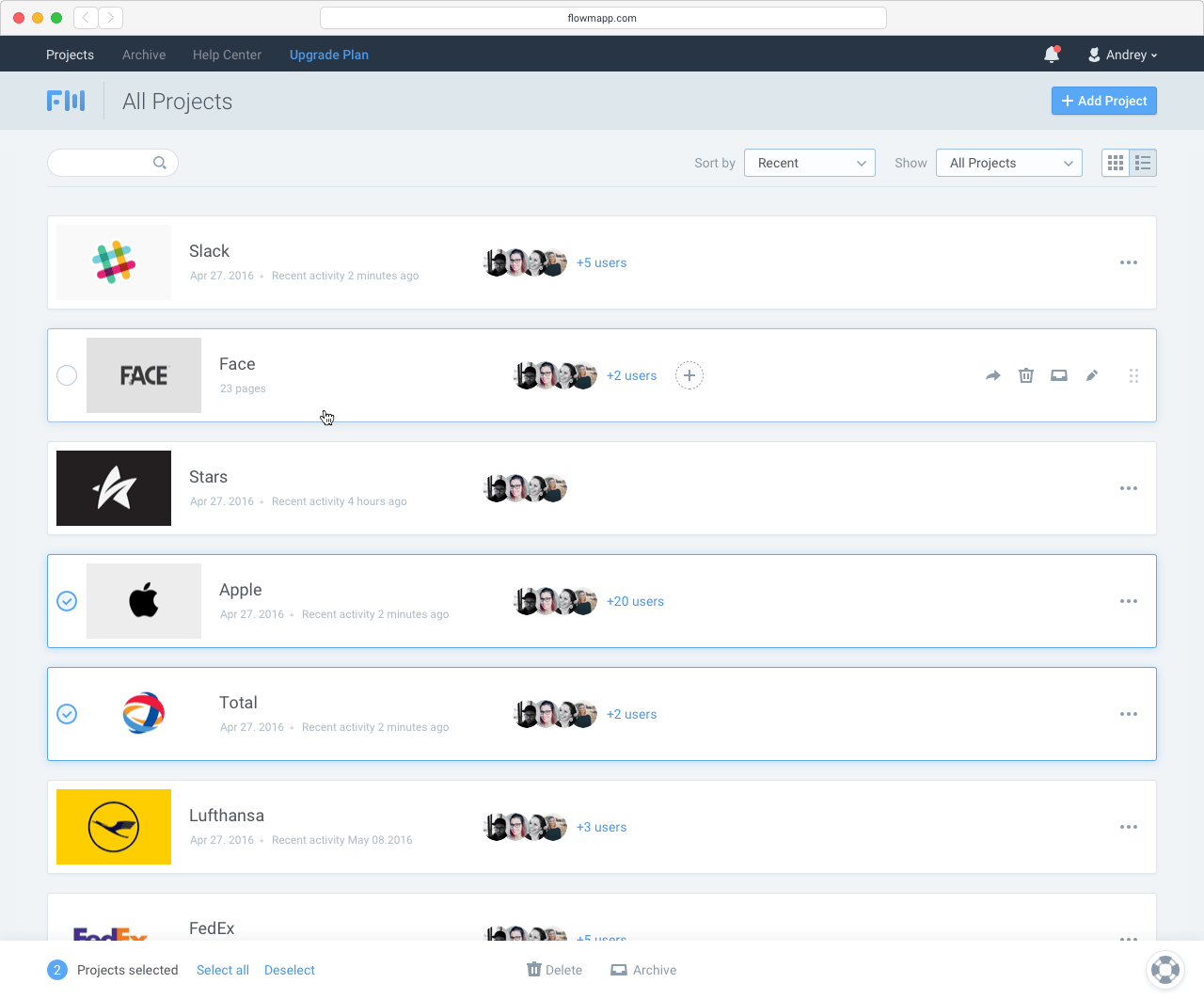
Task: Click the FlowMapp logo icon
Action: coord(66,101)
